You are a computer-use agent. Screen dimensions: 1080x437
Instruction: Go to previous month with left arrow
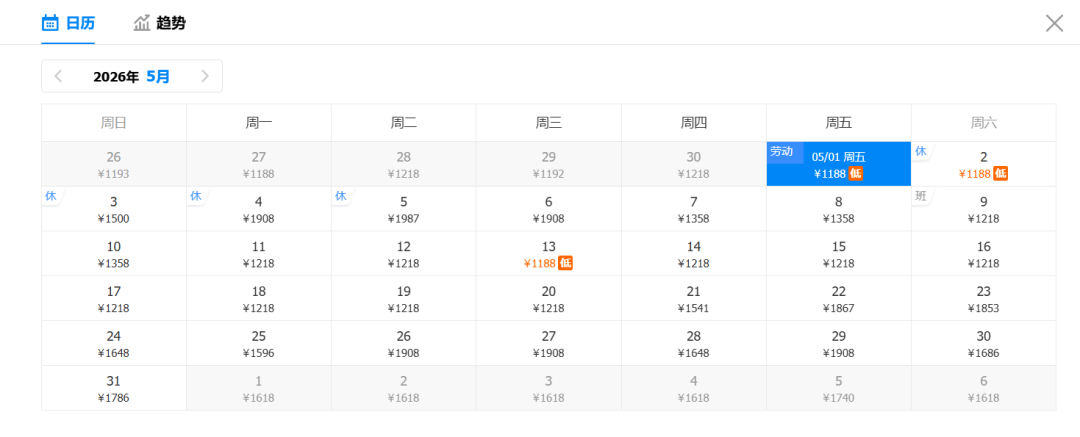59,76
